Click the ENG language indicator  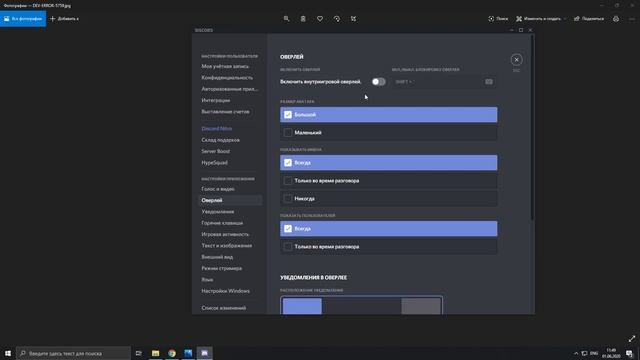594,353
